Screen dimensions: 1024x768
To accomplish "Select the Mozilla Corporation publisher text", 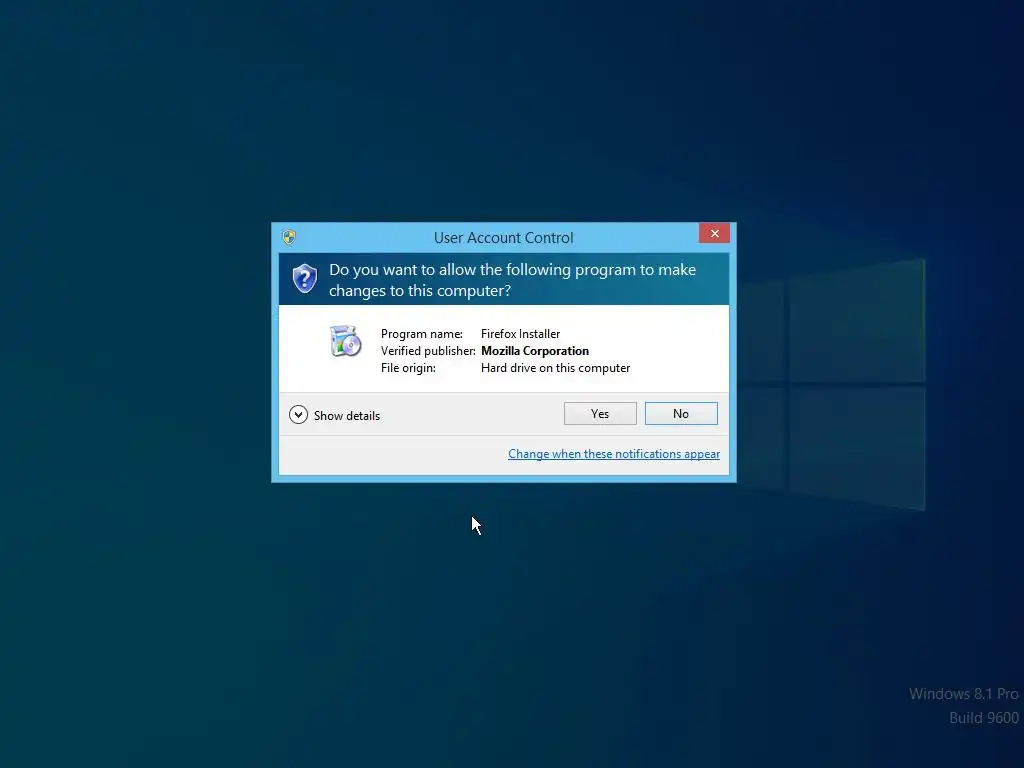I will pyautogui.click(x=535, y=351).
